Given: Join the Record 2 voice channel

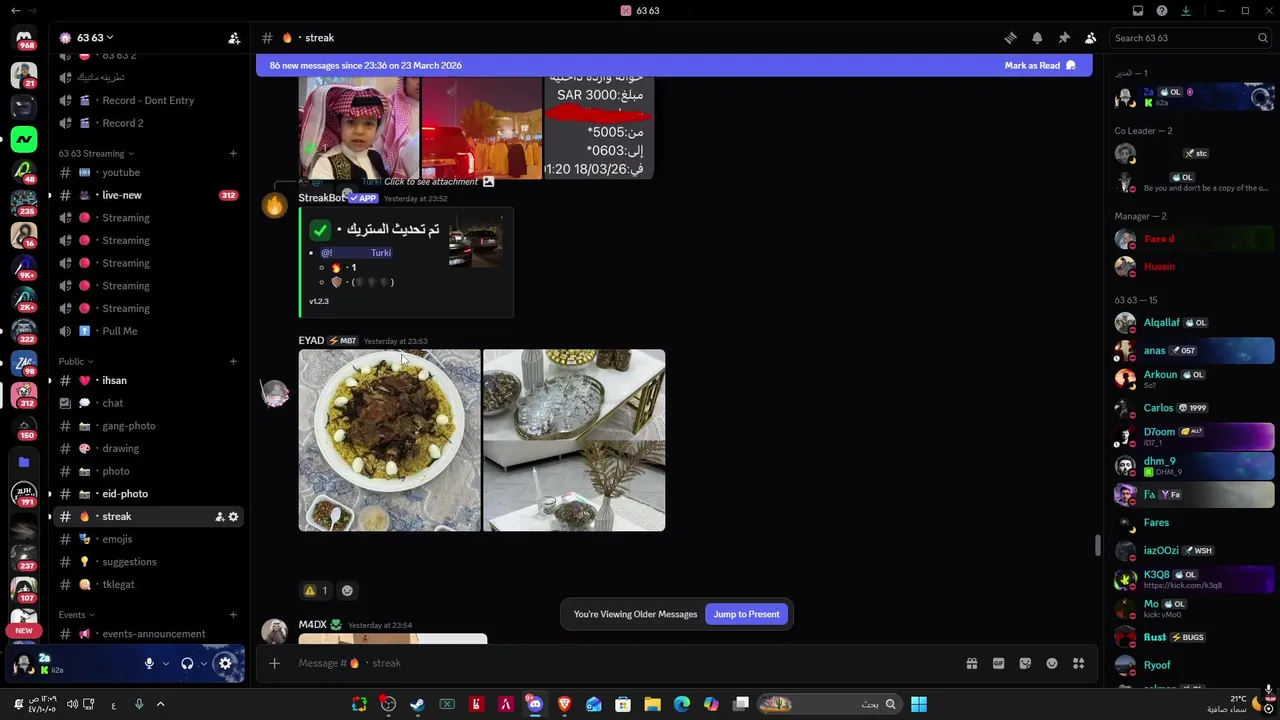Looking at the screenshot, I should click(148, 123).
